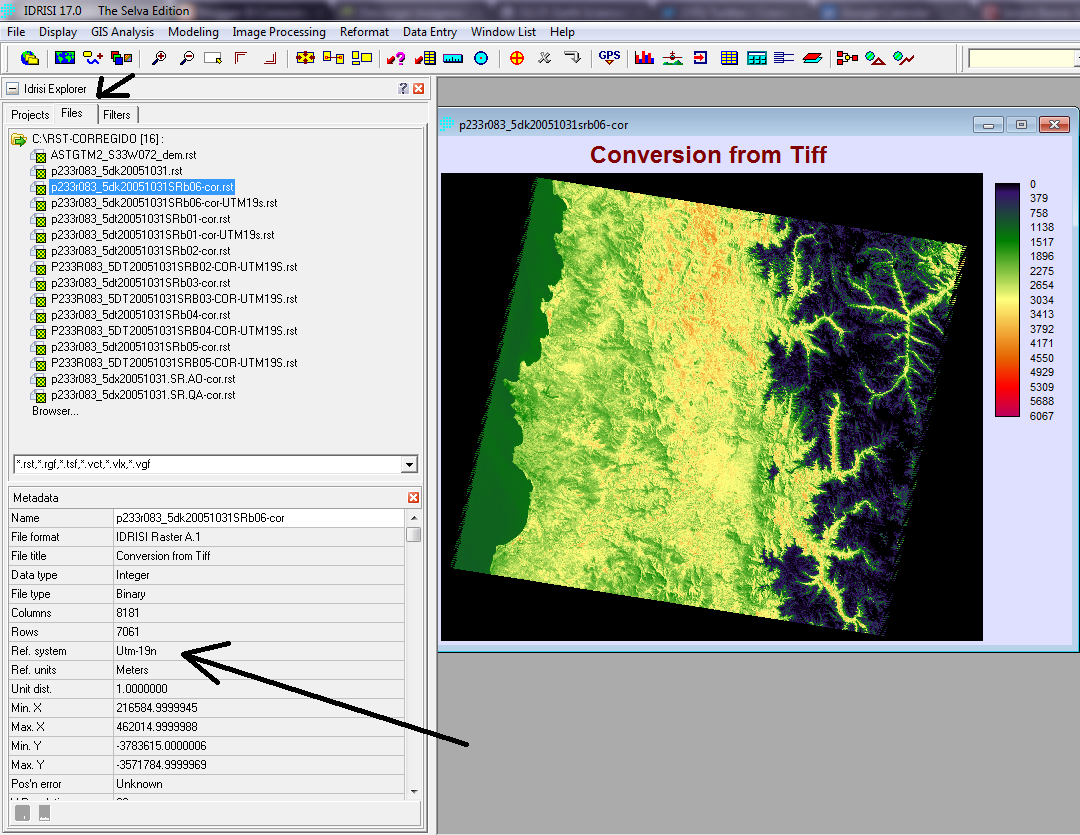The width and height of the screenshot is (1080, 835).
Task: Open the GPS tool in the toolbar
Action: pyautogui.click(x=609, y=58)
